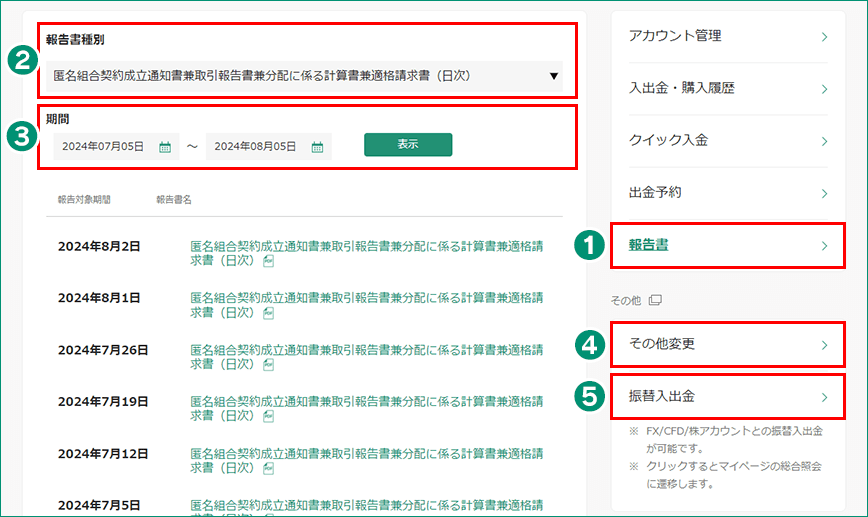Click the dropdown arrow of report type
The width and height of the screenshot is (868, 517).
(554, 76)
